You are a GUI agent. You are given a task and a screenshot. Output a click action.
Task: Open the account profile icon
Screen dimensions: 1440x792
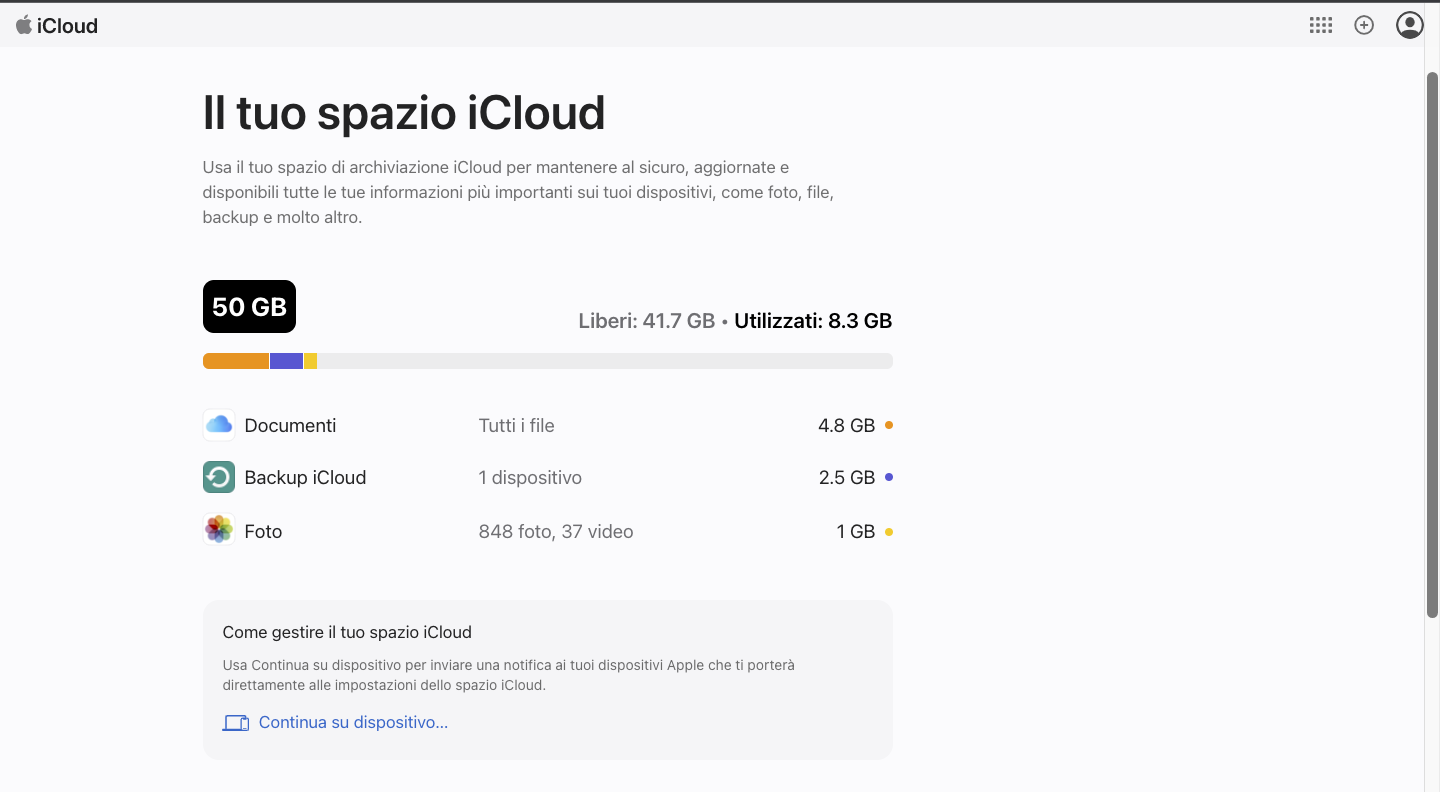point(1409,25)
